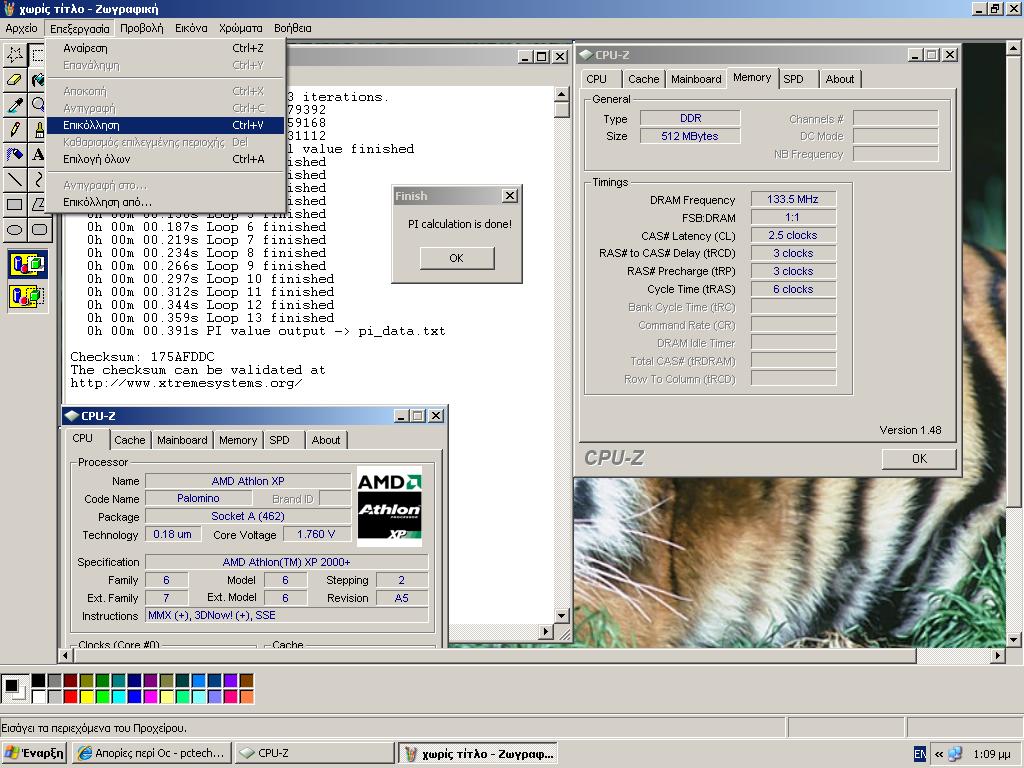1024x768 pixels.
Task: Select the Rounded Rectangle tool
Action: coord(39,229)
